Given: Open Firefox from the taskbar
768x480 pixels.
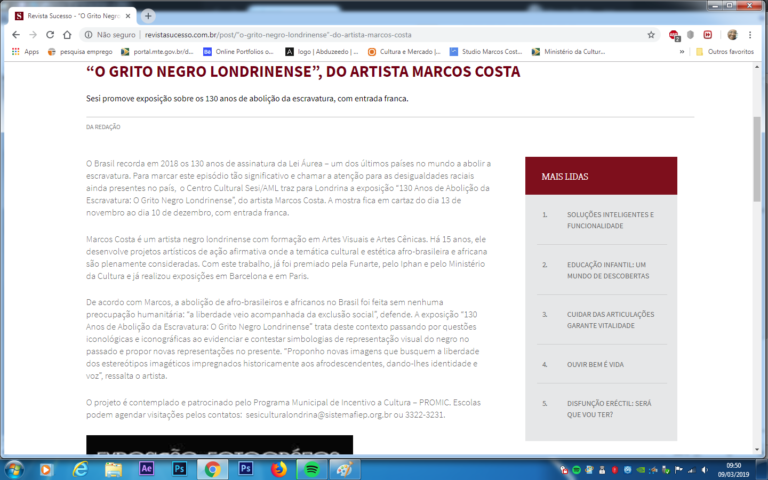Looking at the screenshot, I should (x=277, y=468).
